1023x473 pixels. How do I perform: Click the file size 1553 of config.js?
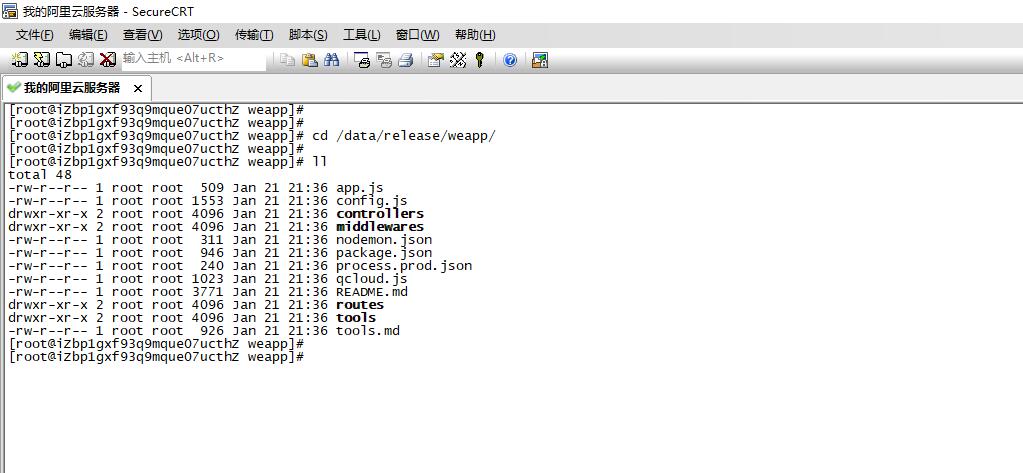click(207, 201)
